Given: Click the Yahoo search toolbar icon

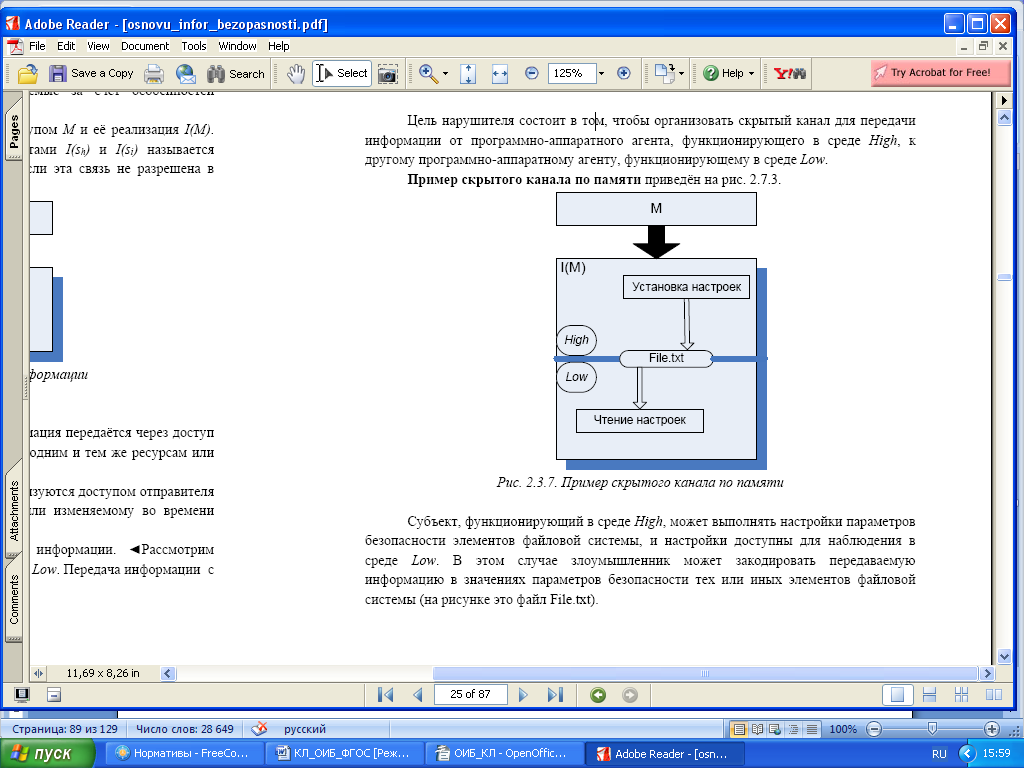Looking at the screenshot, I should (790, 73).
